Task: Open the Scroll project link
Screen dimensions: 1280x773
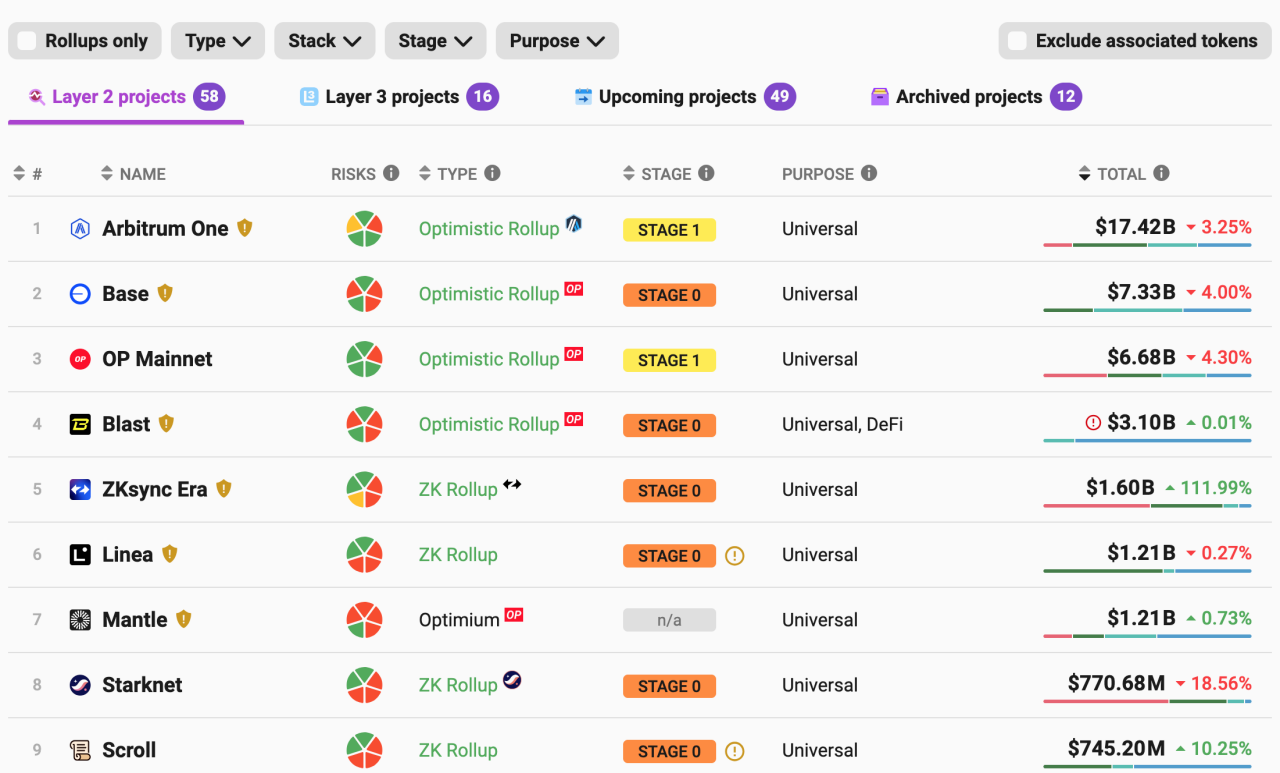Action: click(x=129, y=750)
